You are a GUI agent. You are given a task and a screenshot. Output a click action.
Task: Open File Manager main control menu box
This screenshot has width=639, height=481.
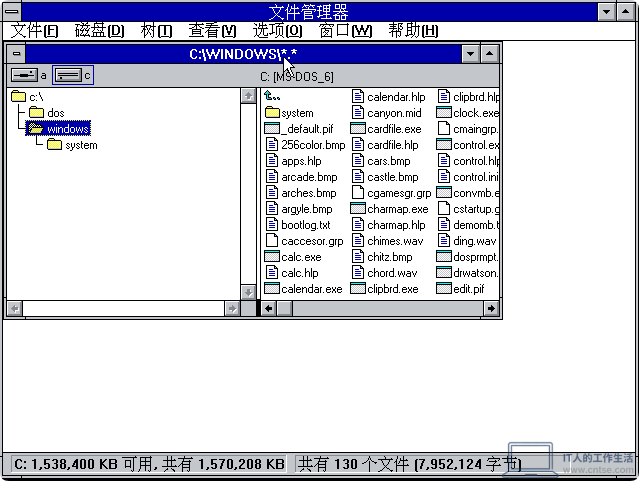click(x=12, y=11)
